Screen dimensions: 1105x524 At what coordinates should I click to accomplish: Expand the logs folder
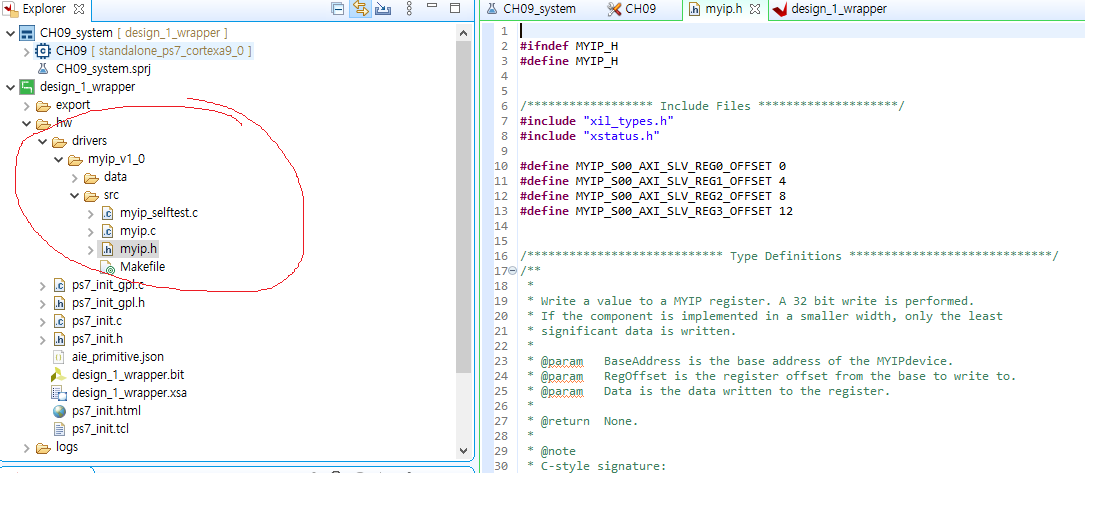point(26,447)
